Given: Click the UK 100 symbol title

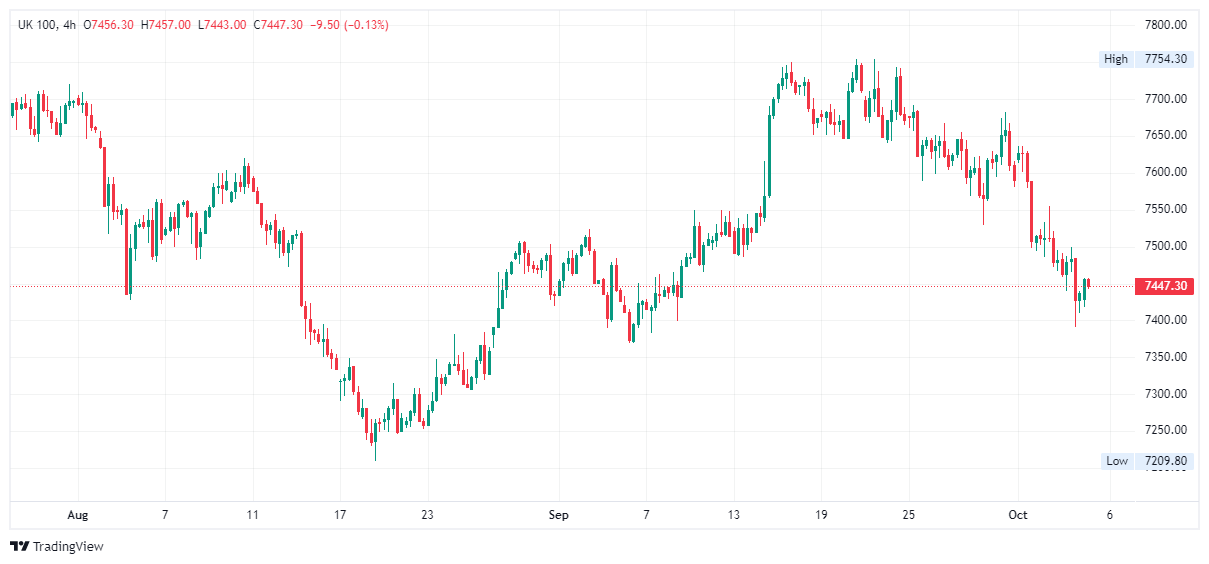Looking at the screenshot, I should tap(39, 24).
